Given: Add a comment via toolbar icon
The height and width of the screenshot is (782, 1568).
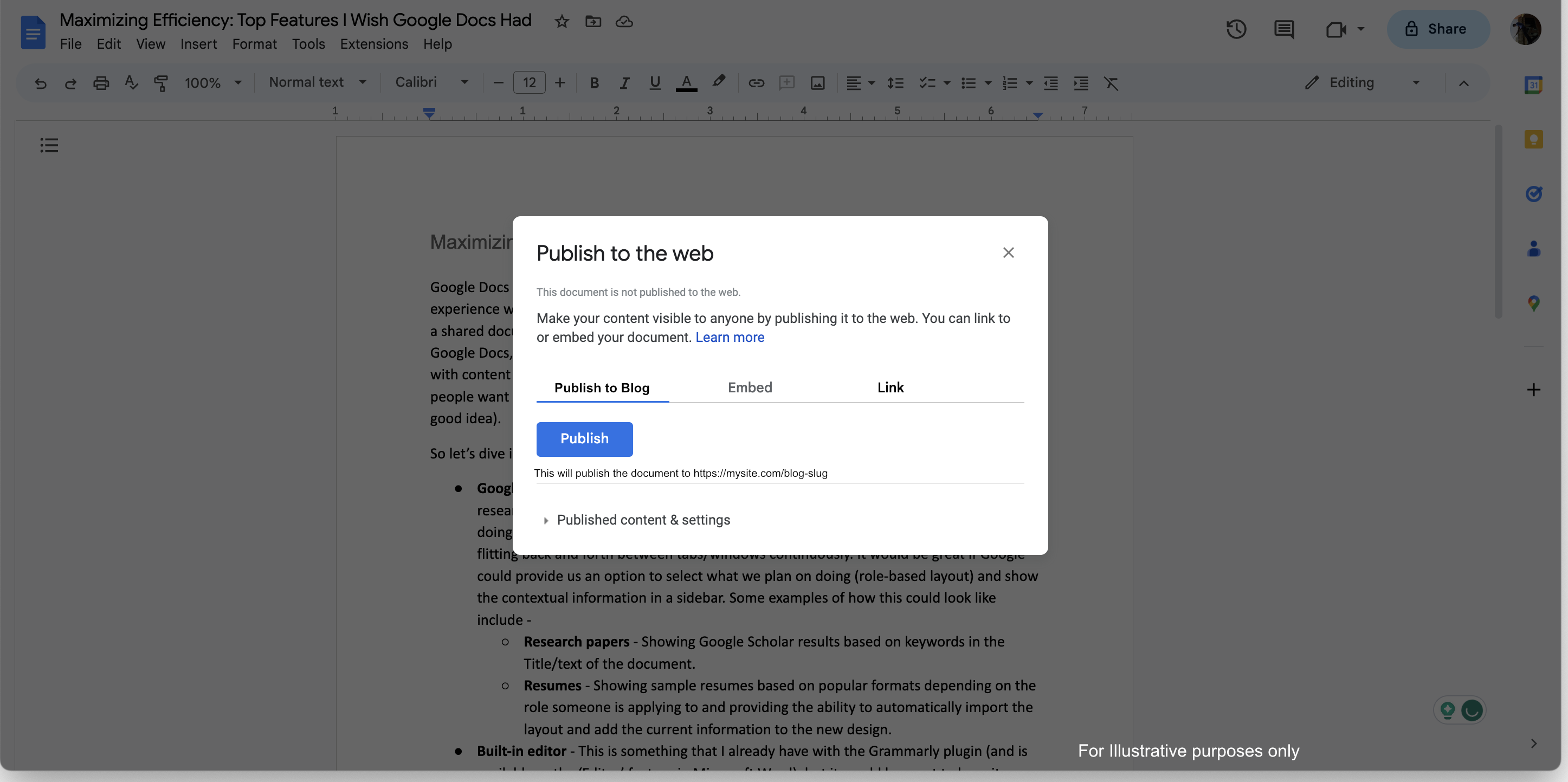Looking at the screenshot, I should coord(786,83).
